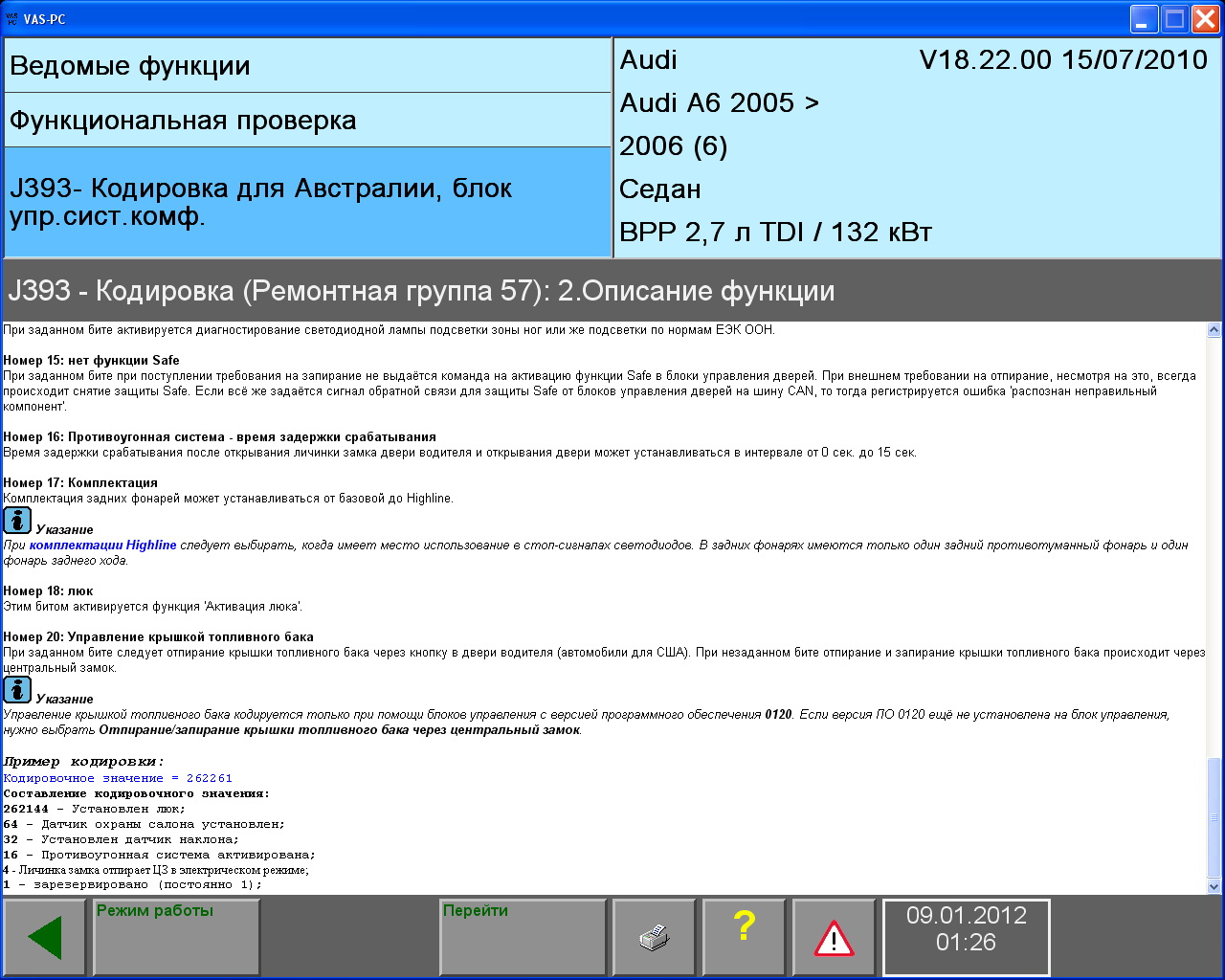Click the red warning triangle button

pos(834,938)
